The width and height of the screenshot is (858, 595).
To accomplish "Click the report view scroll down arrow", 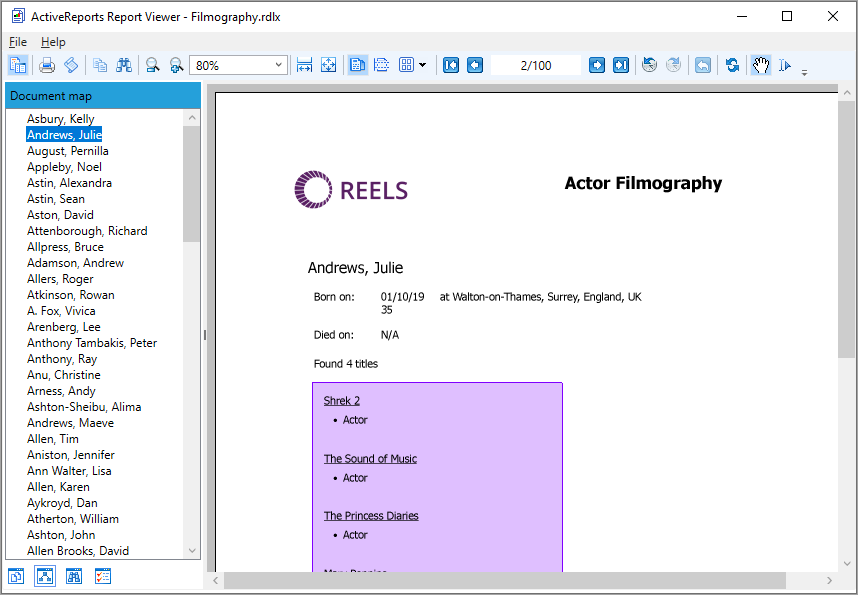I will [x=847, y=563].
